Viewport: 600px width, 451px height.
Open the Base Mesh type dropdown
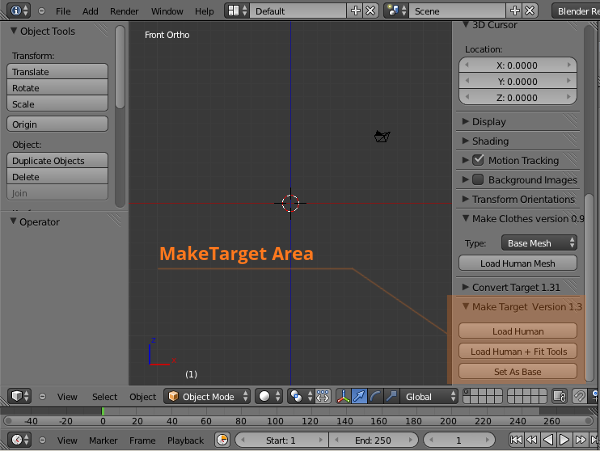[539, 243]
